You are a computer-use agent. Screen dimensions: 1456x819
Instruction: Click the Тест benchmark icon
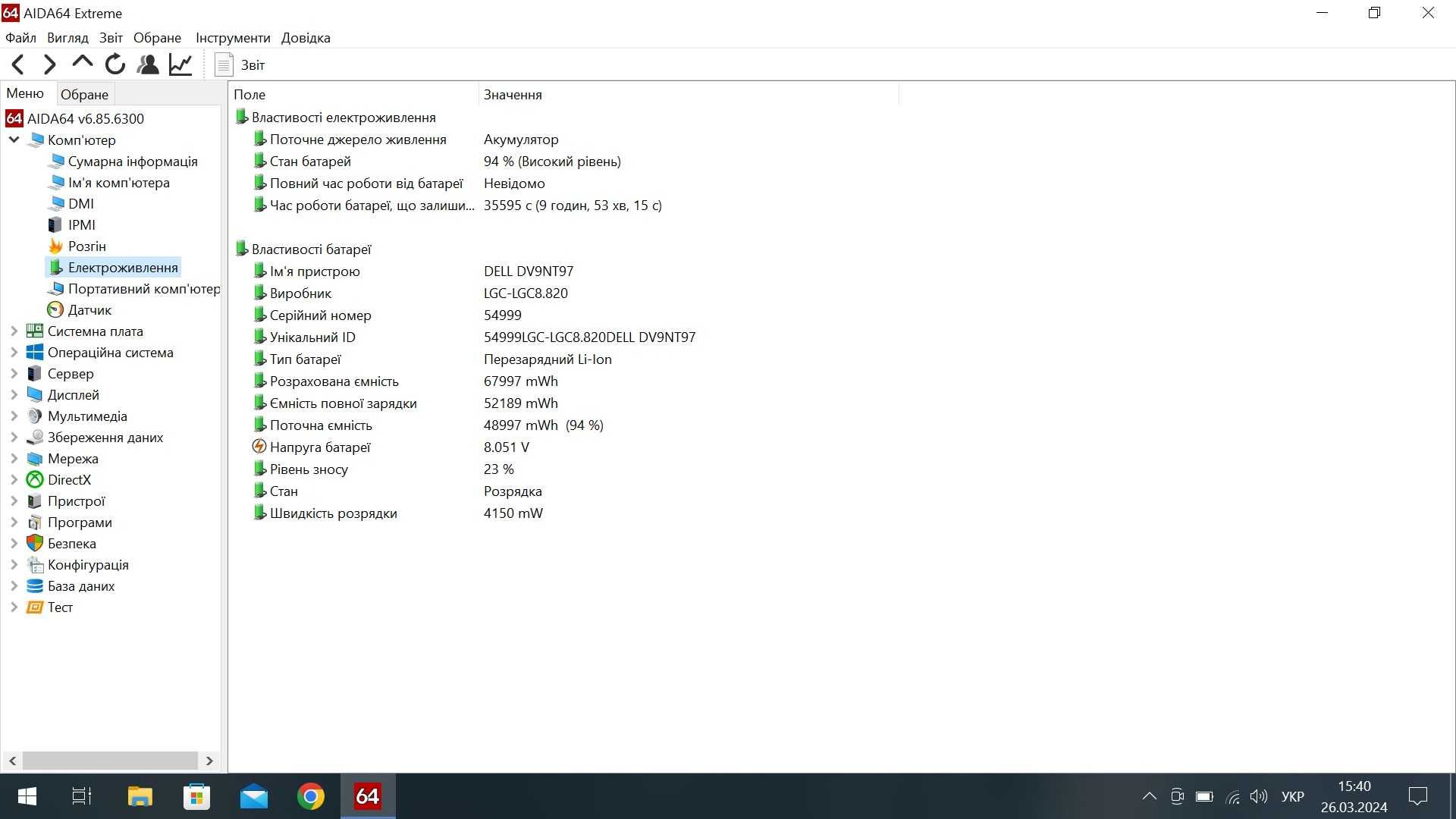pyautogui.click(x=35, y=607)
